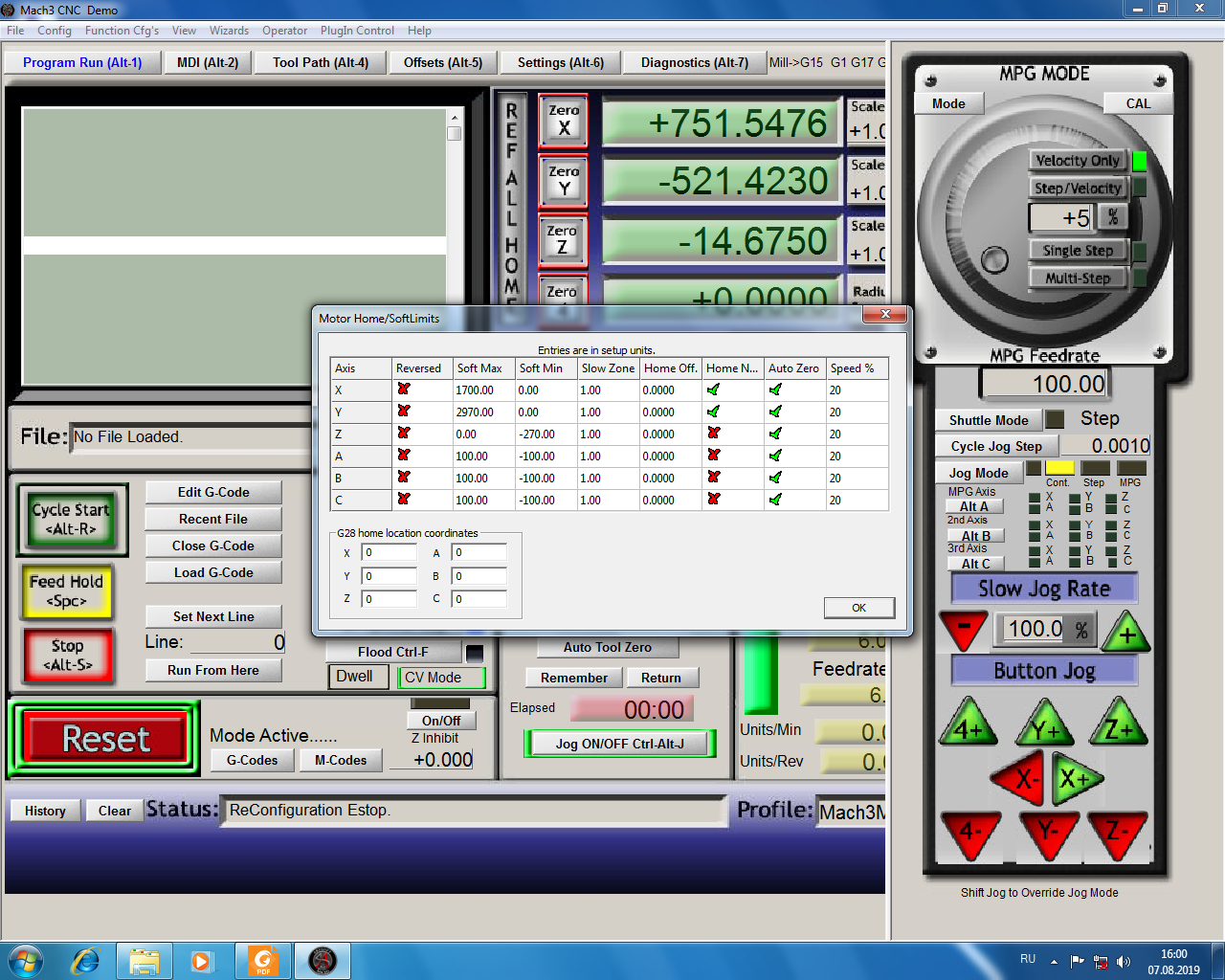
Task: Increase slow jog rate with green plus triangle
Action: click(1126, 632)
